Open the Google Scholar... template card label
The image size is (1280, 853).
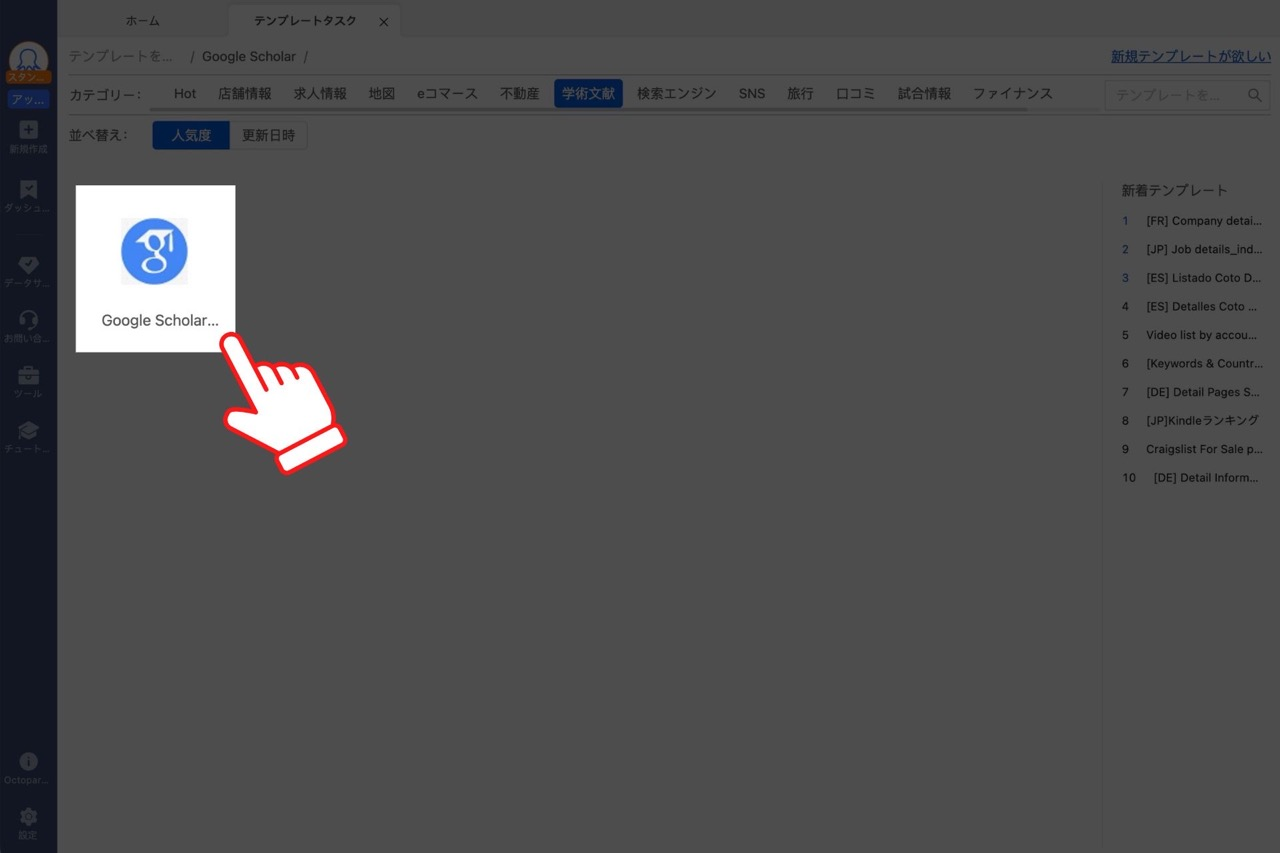click(x=160, y=321)
